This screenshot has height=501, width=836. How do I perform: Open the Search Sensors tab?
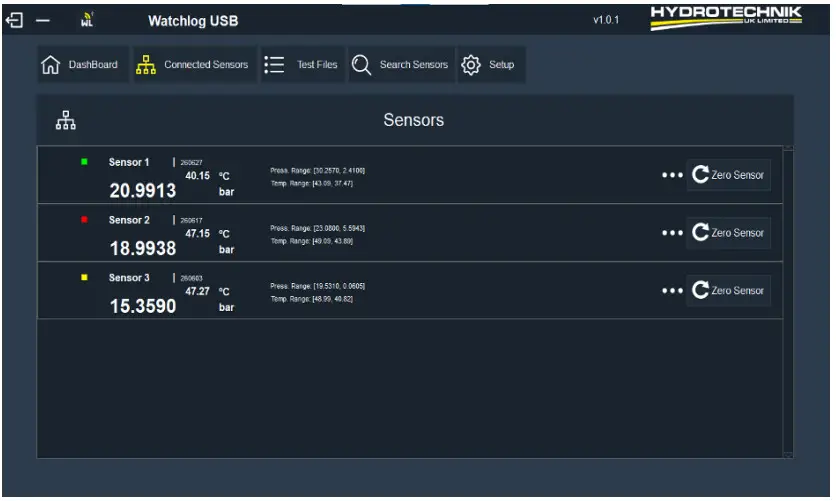[x=401, y=64]
